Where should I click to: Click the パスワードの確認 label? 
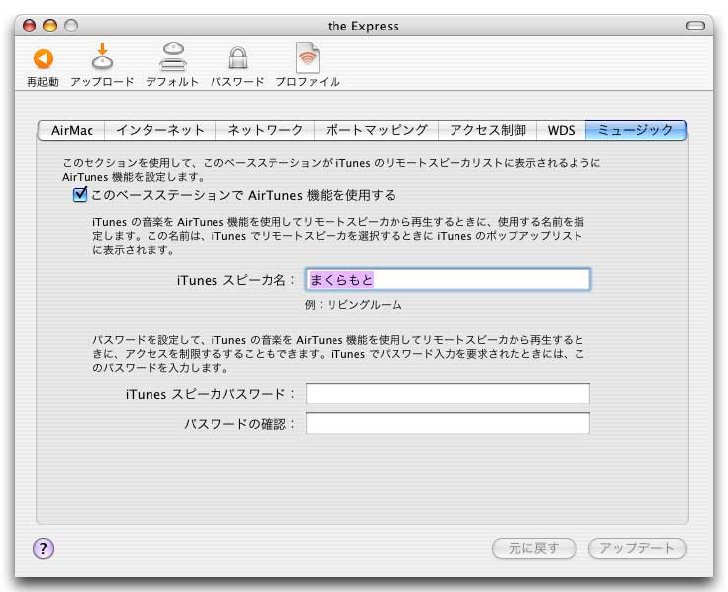click(x=240, y=424)
